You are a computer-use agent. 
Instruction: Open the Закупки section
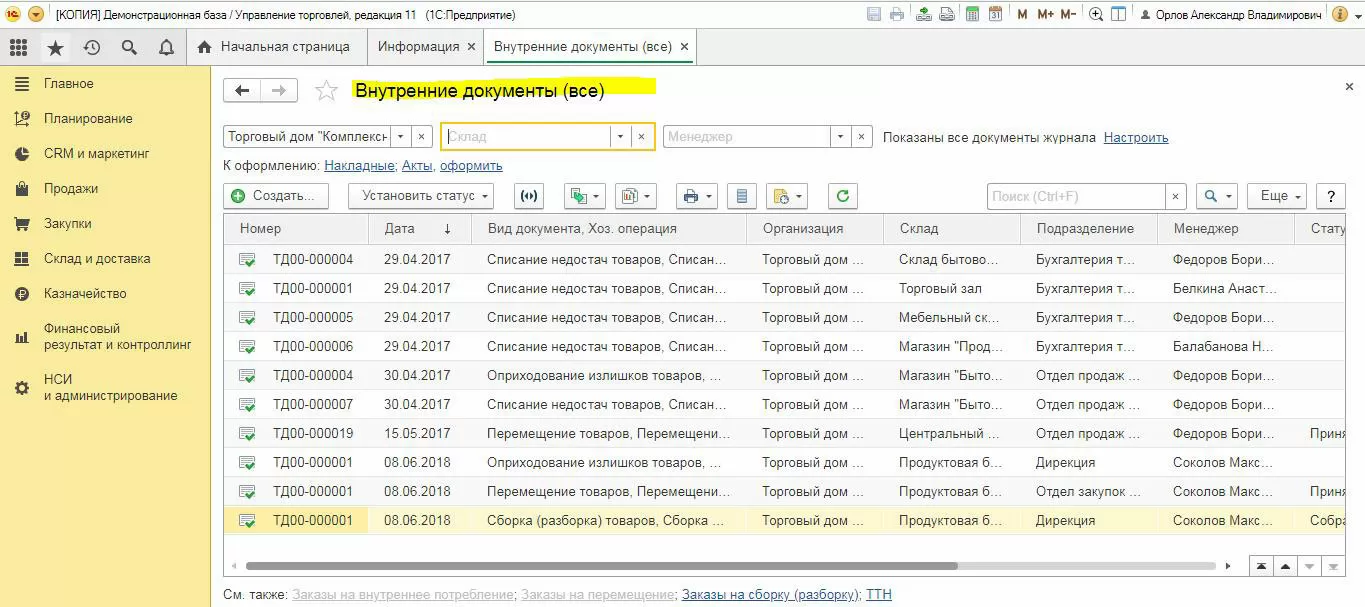click(68, 224)
